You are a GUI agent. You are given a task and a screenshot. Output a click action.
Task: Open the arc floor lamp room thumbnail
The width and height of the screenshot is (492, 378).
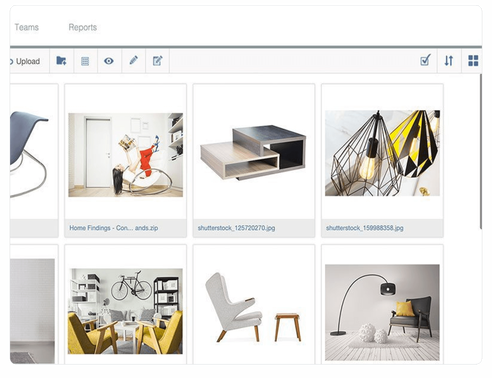coord(382,312)
